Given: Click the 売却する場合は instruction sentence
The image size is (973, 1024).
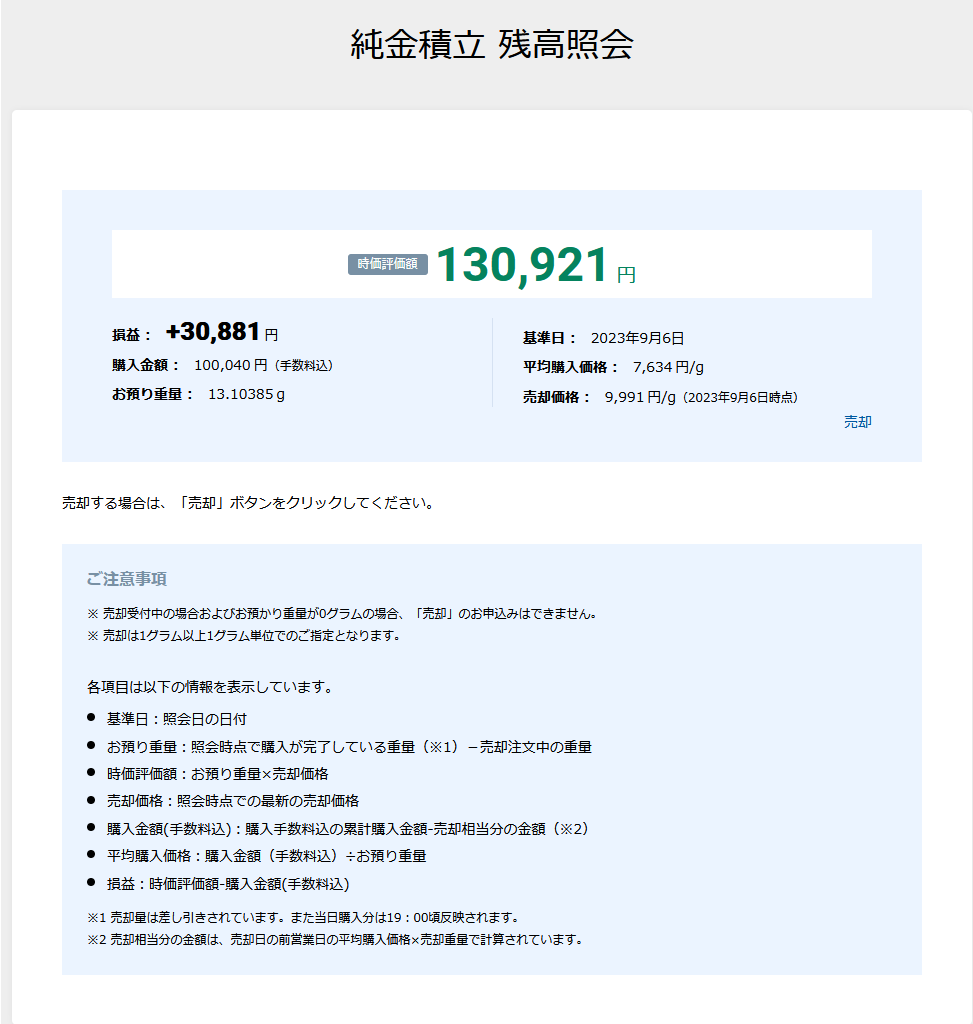Looking at the screenshot, I should [x=247, y=503].
